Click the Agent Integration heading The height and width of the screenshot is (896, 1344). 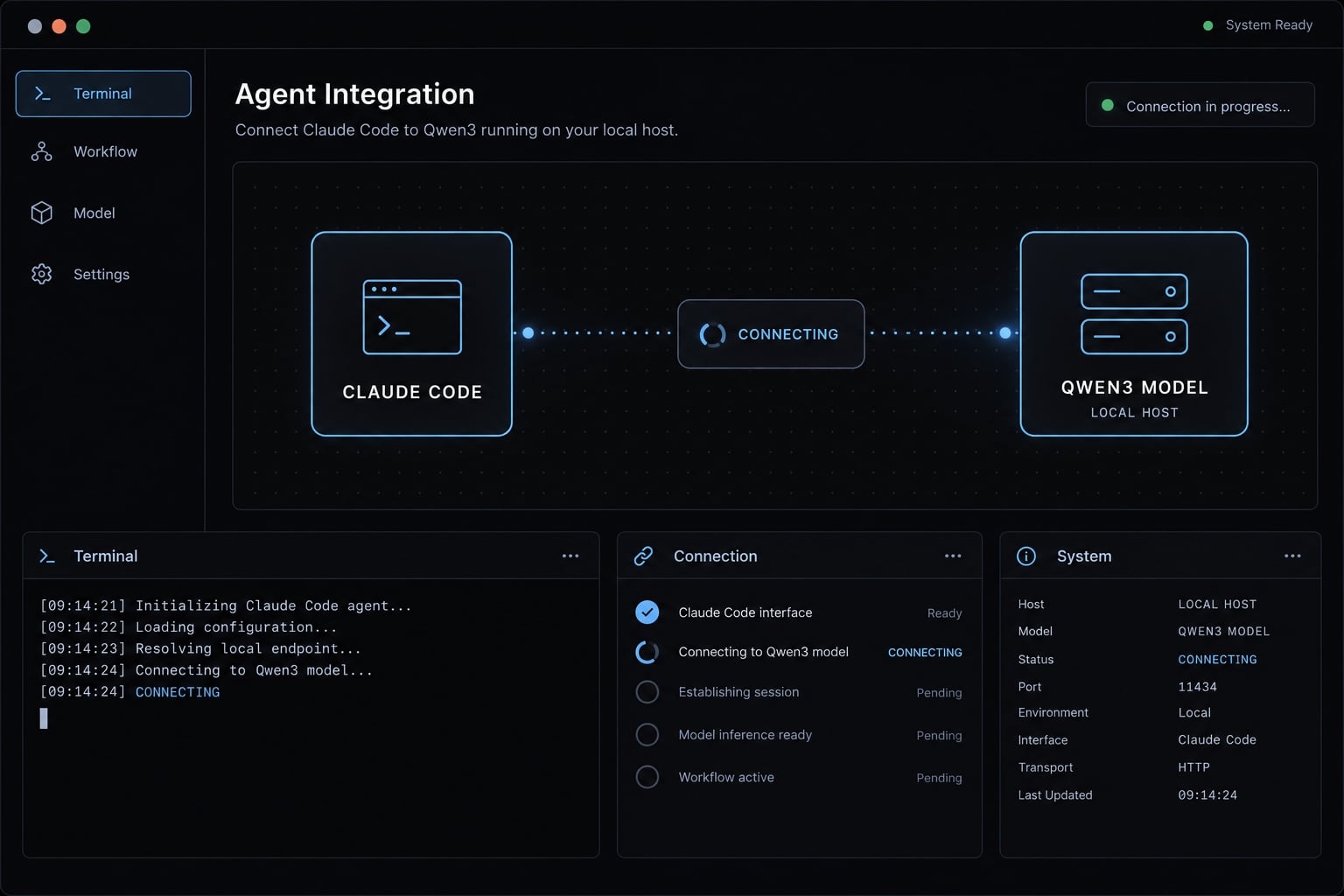pyautogui.click(x=354, y=94)
